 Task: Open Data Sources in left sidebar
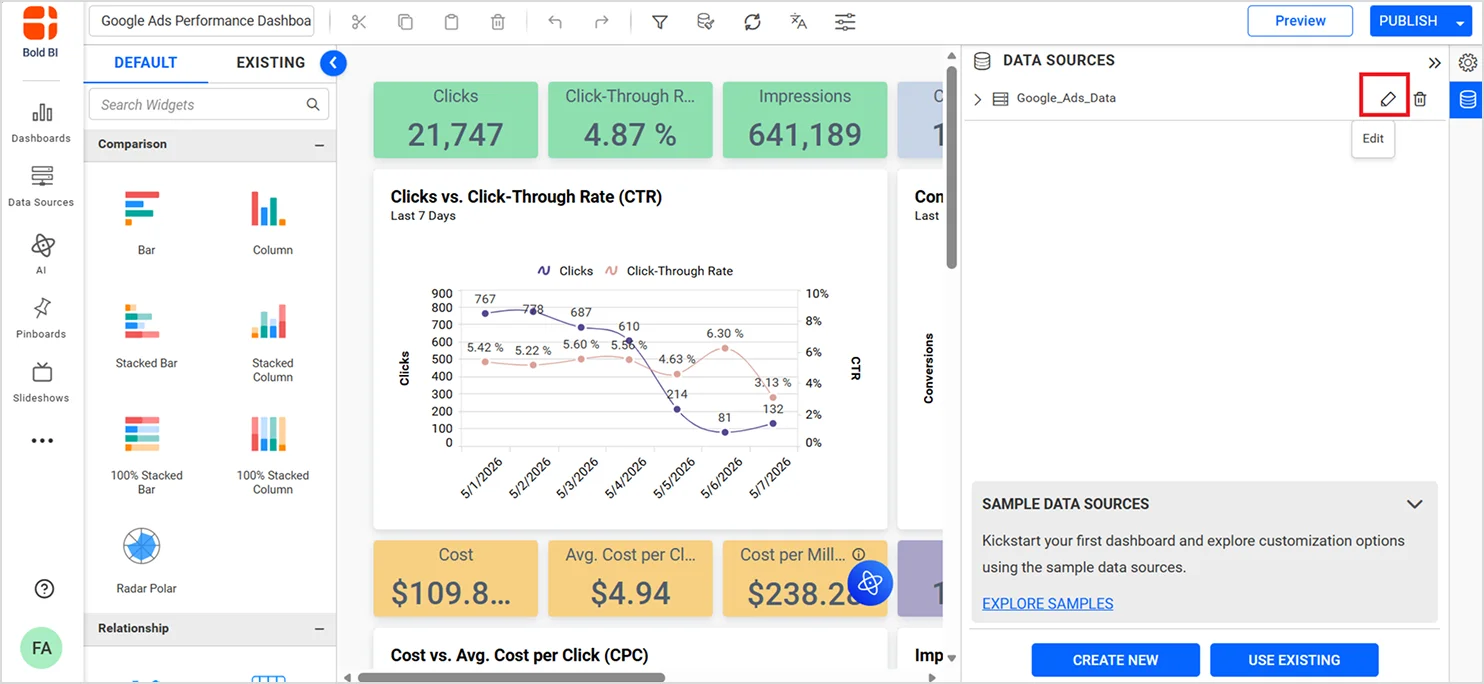[x=41, y=187]
